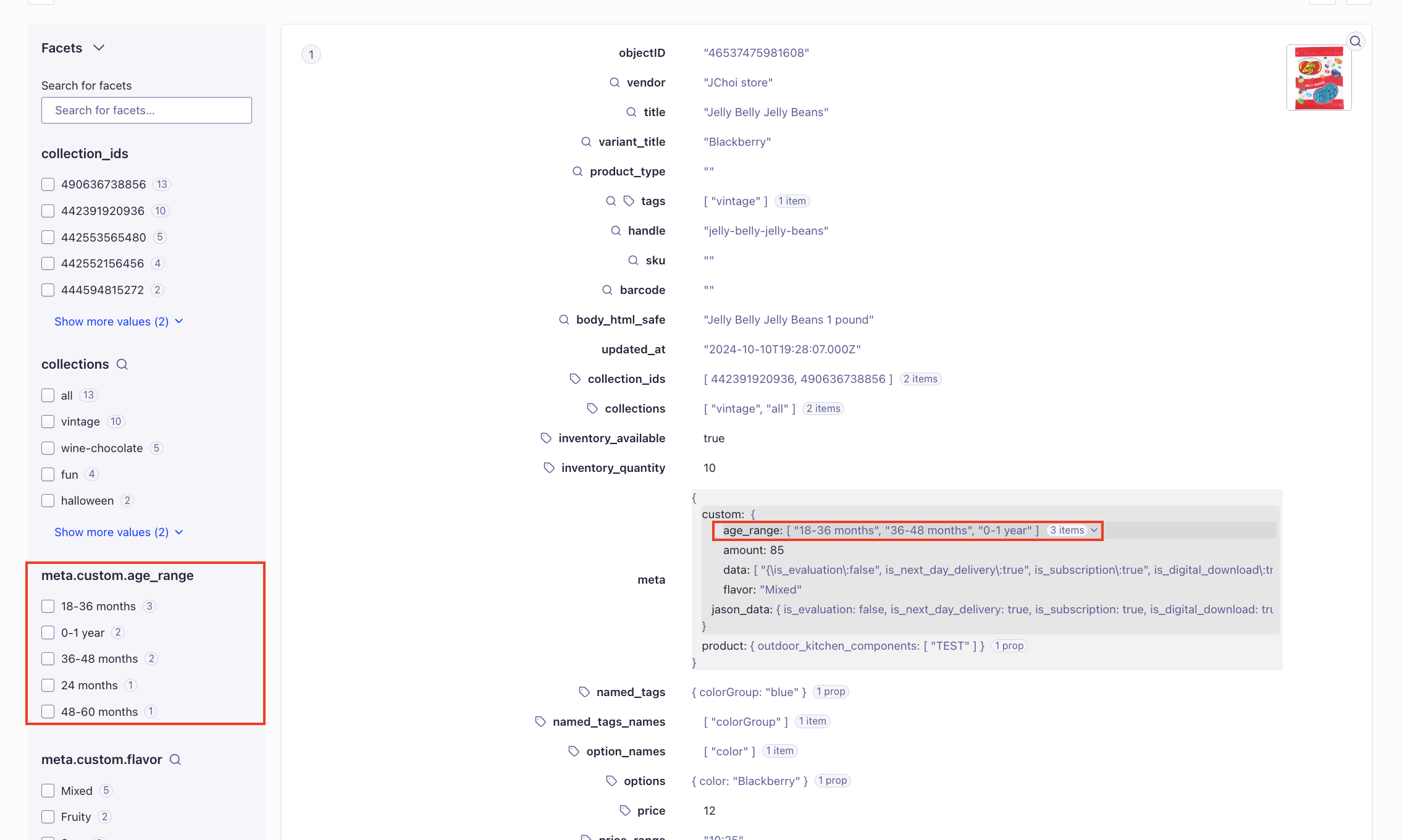Tick the 36-48 months age range checkbox
The image size is (1402, 840).
(x=48, y=658)
